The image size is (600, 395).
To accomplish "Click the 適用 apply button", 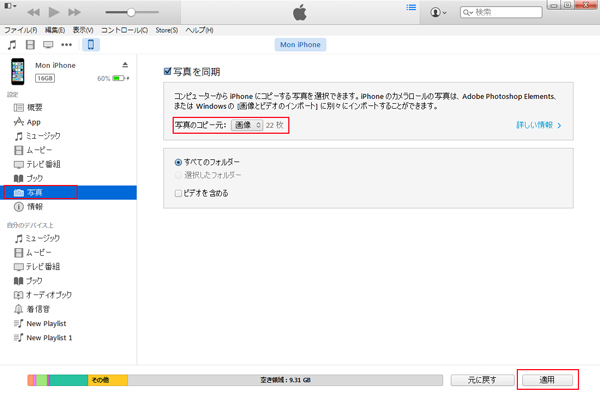I will [547, 380].
